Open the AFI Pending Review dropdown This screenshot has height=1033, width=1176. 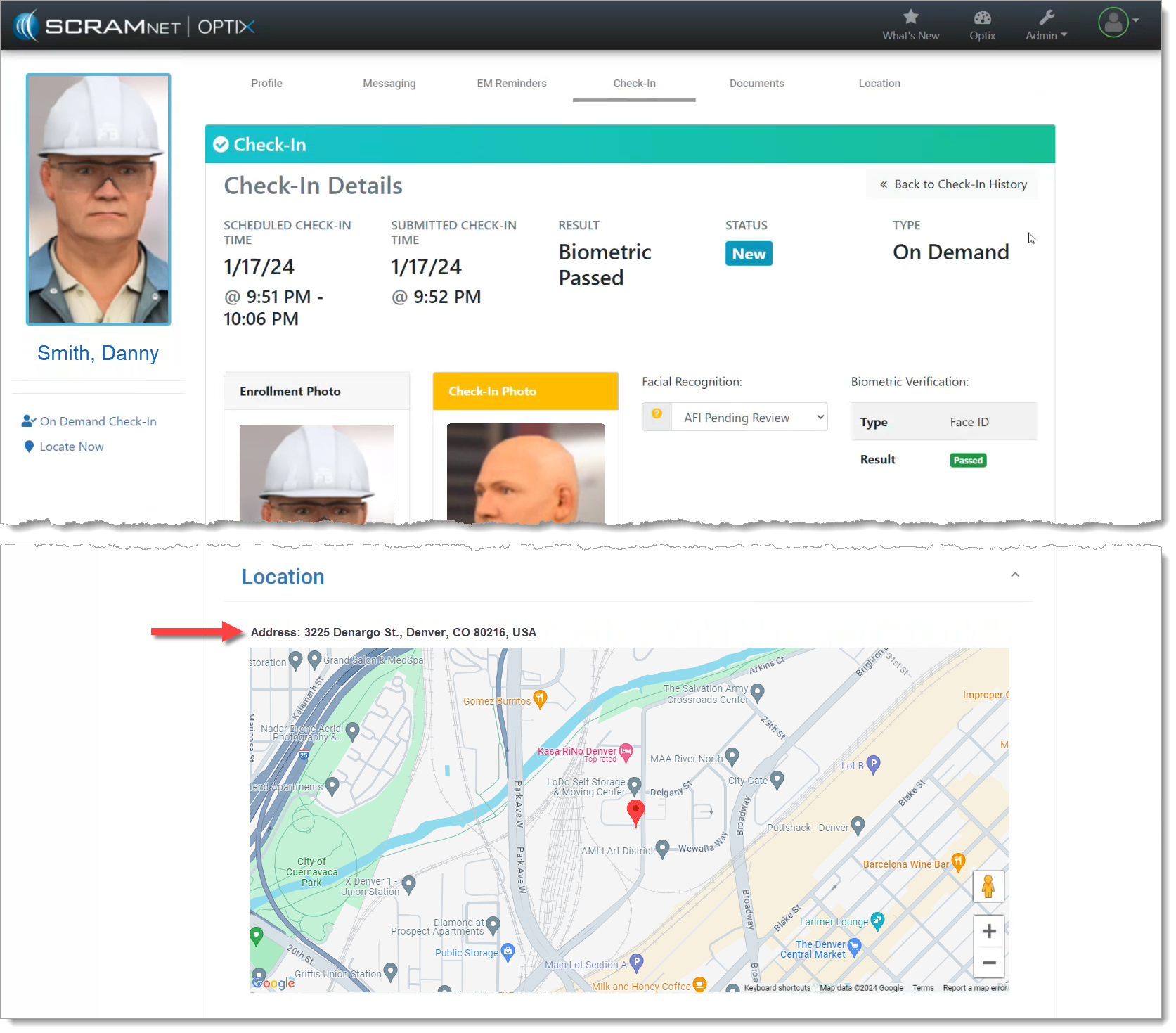[749, 418]
